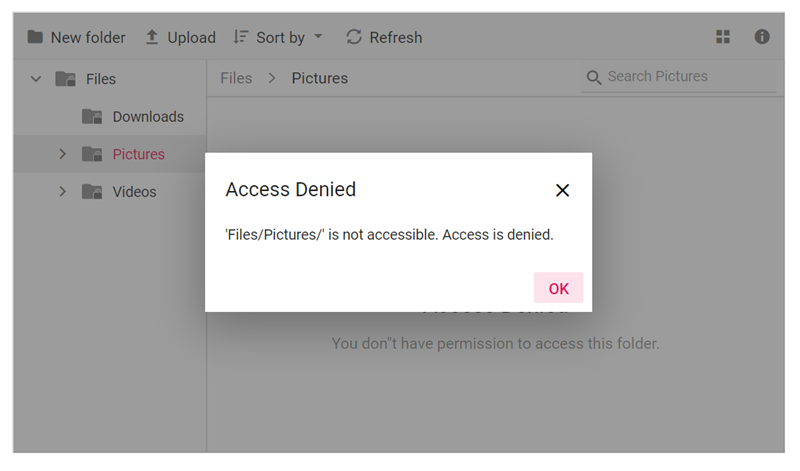
Task: Click the Videos folder icon
Action: click(92, 192)
